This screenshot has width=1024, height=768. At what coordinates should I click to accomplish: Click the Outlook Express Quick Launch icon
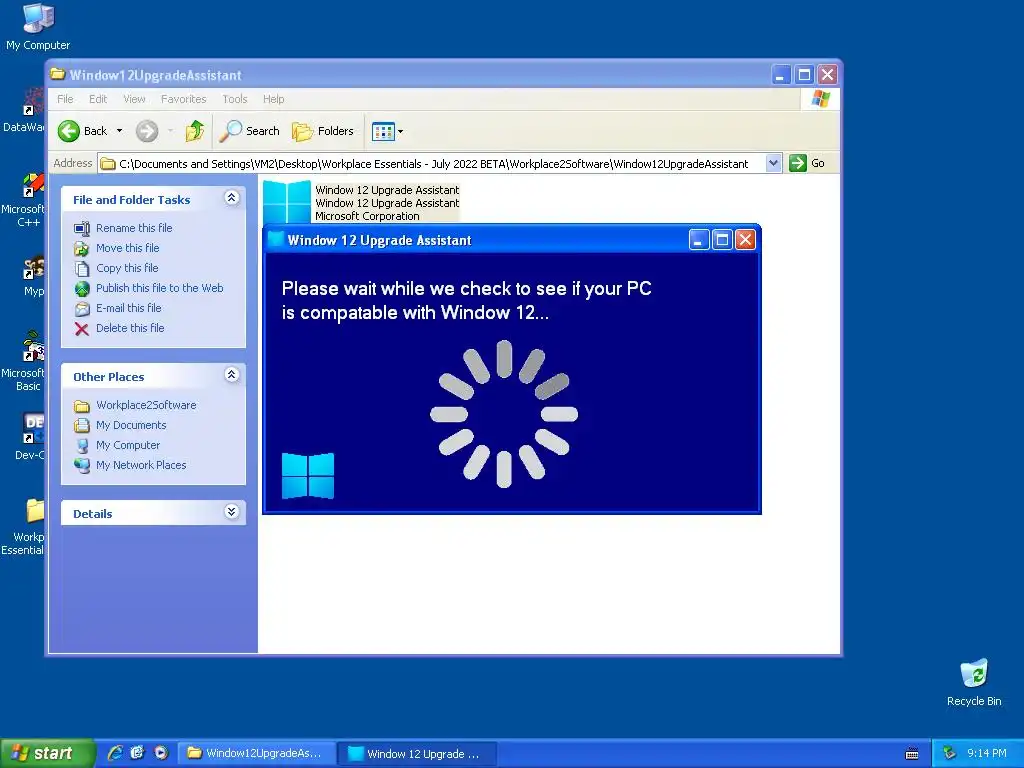point(138,753)
